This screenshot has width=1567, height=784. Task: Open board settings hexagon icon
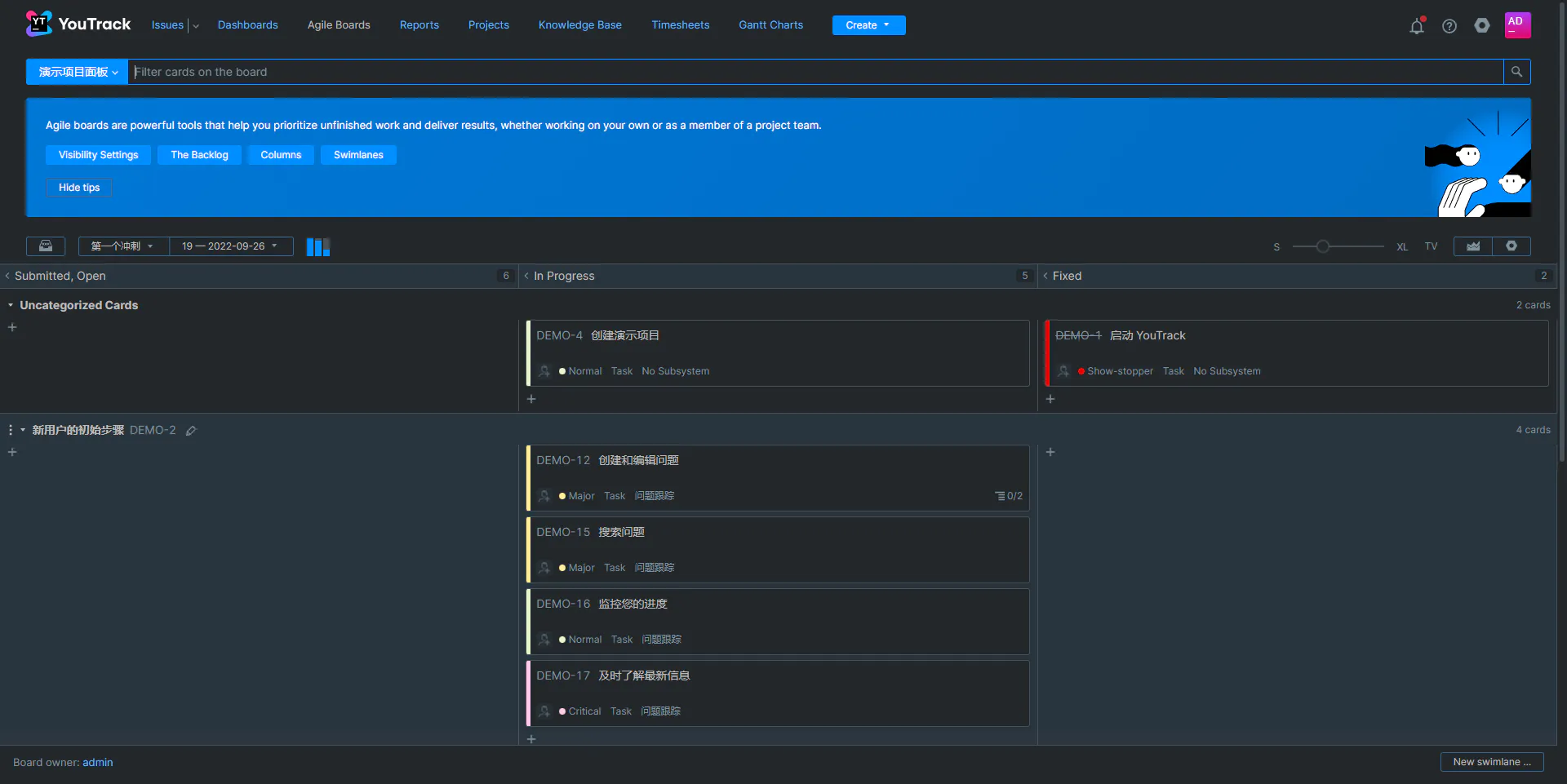click(x=1512, y=246)
